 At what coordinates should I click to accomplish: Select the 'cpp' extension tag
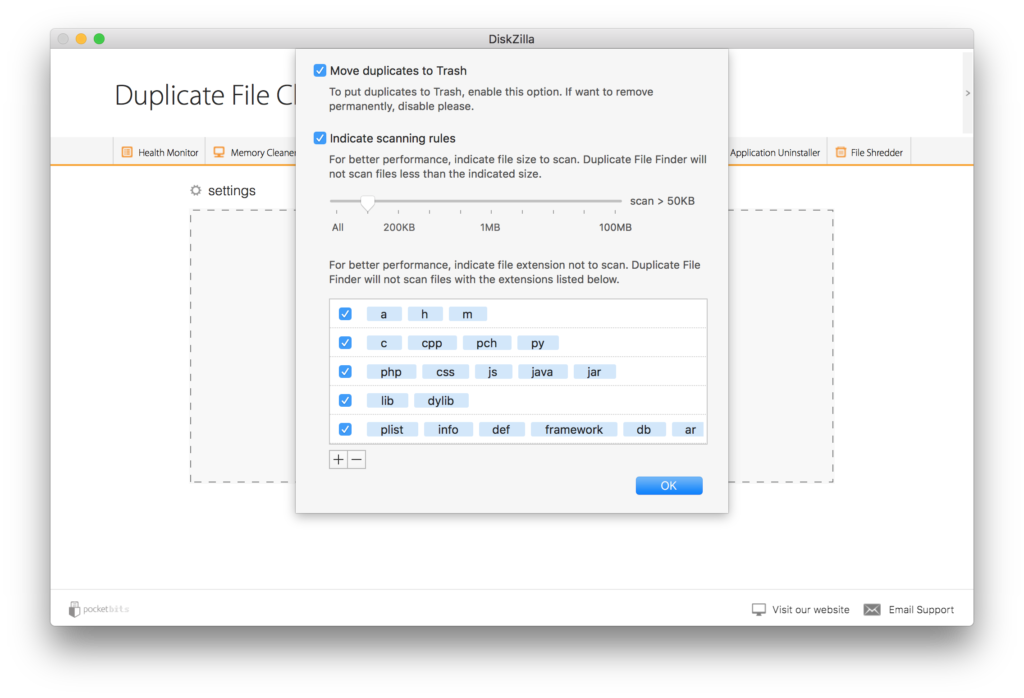(x=432, y=343)
